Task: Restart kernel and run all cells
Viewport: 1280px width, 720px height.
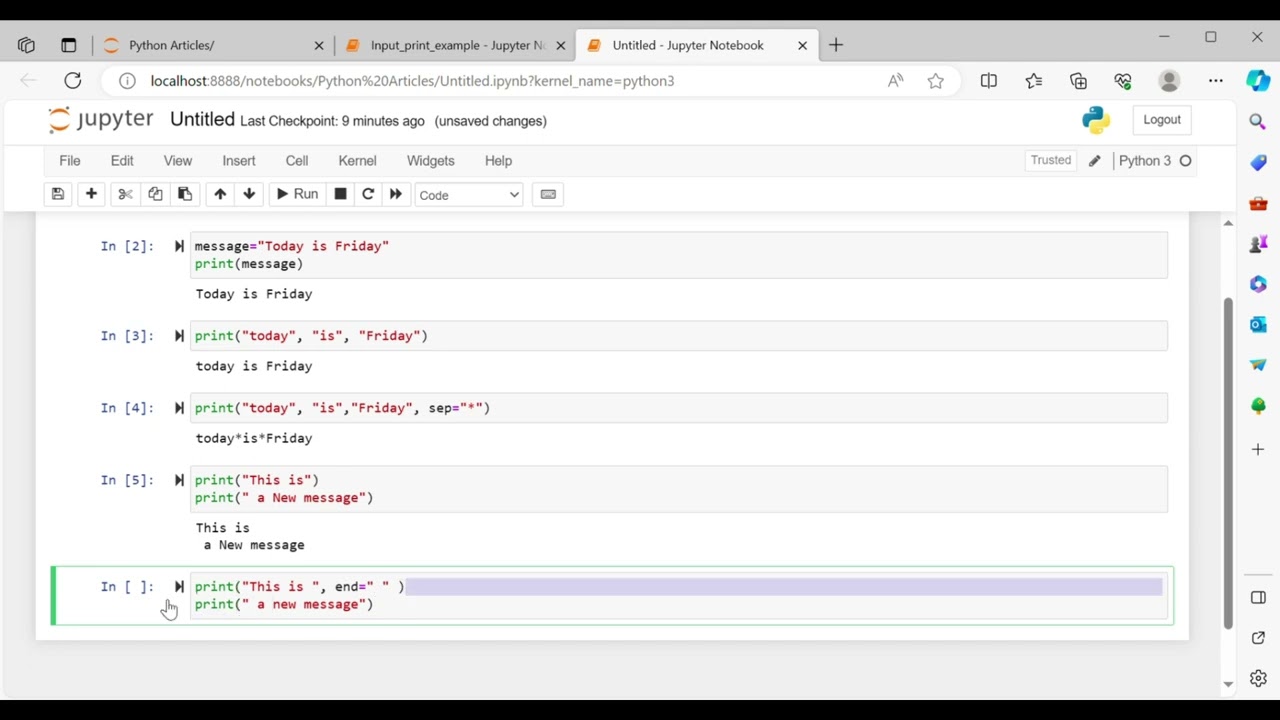Action: pyautogui.click(x=396, y=195)
